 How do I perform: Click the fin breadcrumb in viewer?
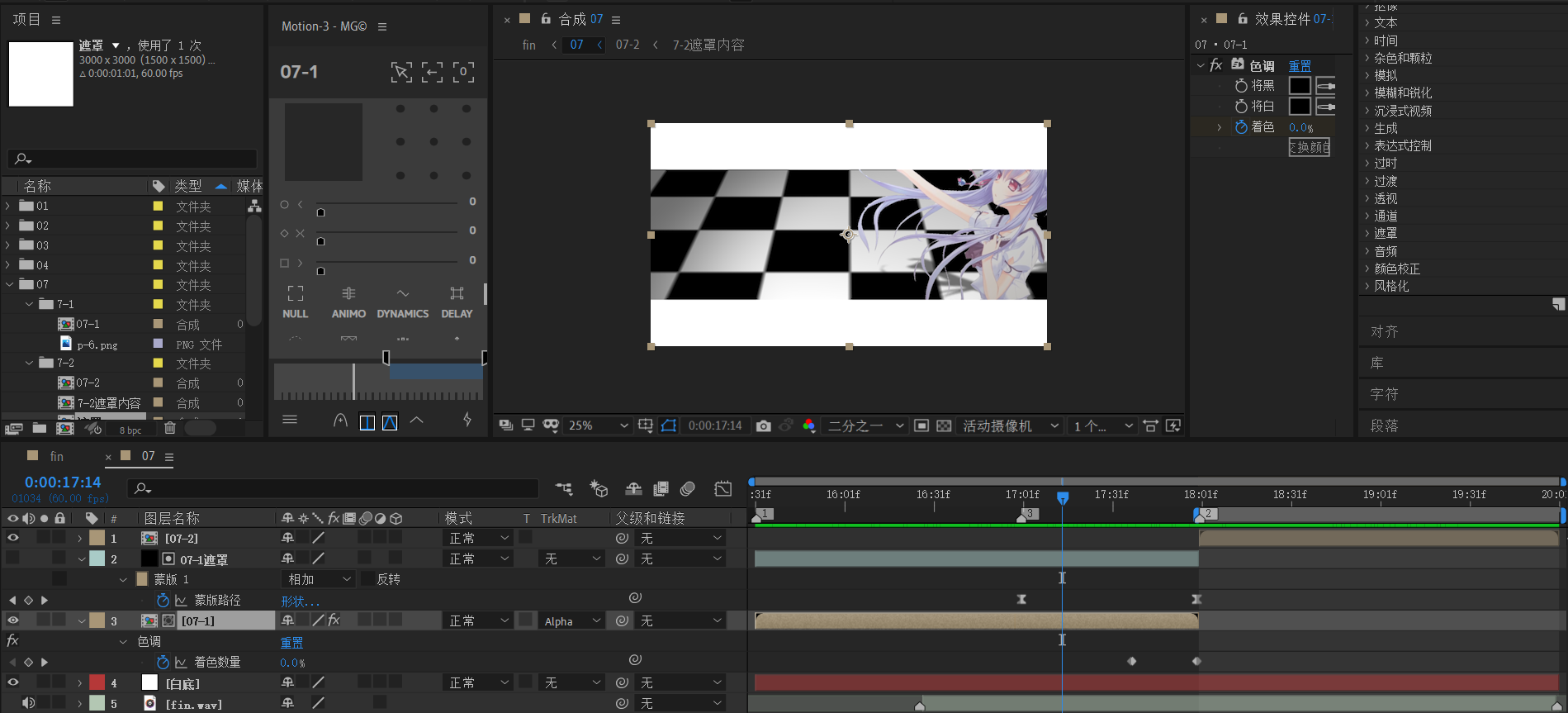[x=529, y=45]
